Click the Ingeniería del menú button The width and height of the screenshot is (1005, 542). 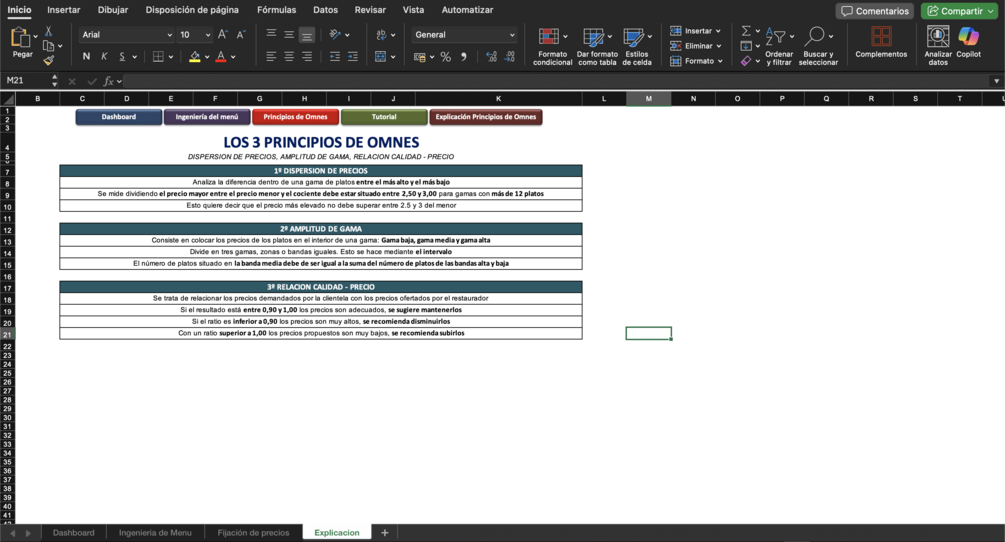point(207,117)
